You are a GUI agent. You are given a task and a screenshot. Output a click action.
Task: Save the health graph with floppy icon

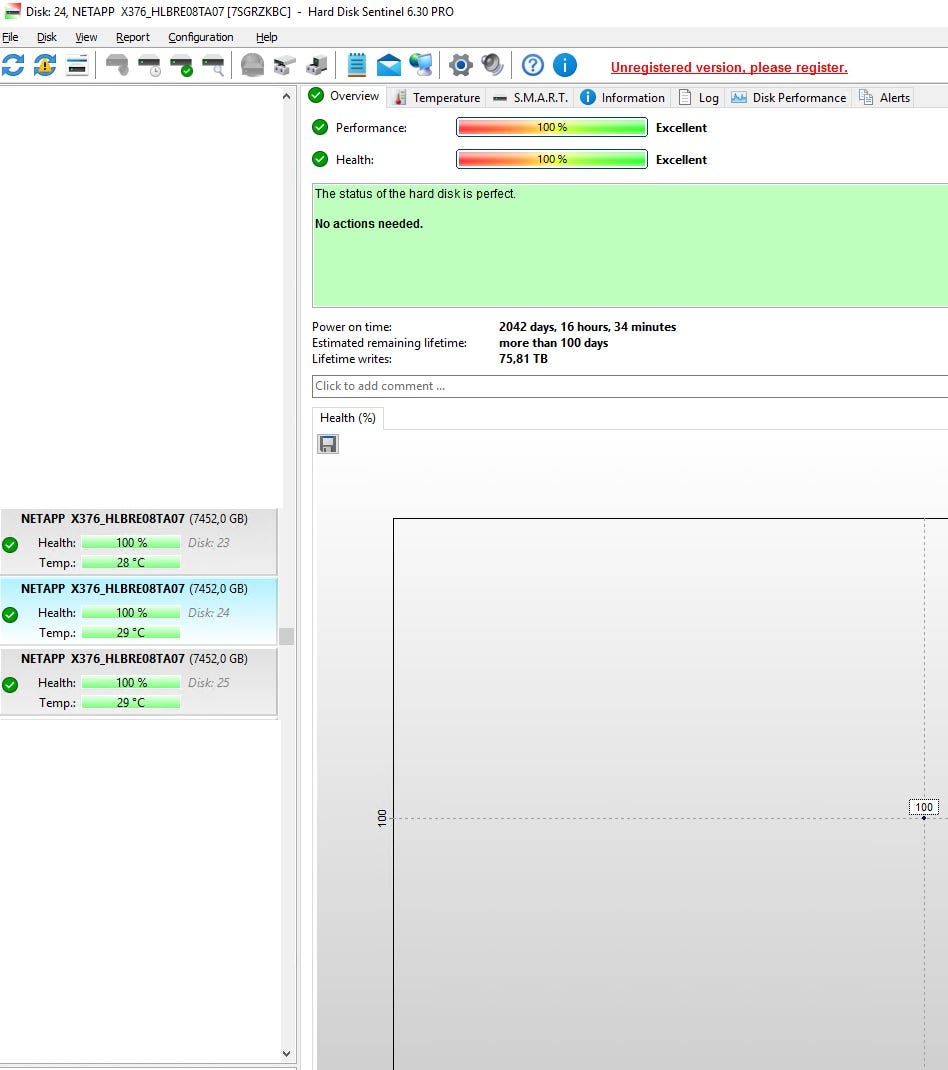(328, 444)
